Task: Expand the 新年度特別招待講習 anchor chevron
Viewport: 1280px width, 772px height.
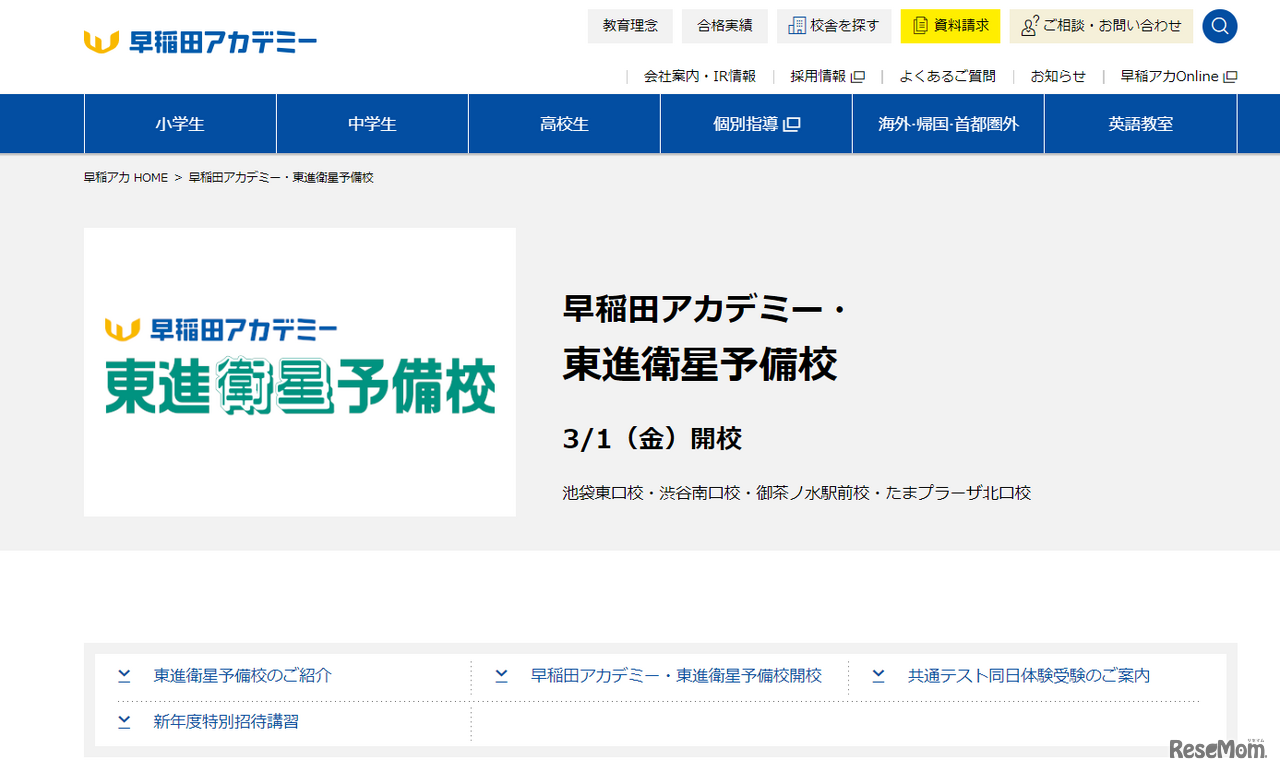Action: point(124,721)
